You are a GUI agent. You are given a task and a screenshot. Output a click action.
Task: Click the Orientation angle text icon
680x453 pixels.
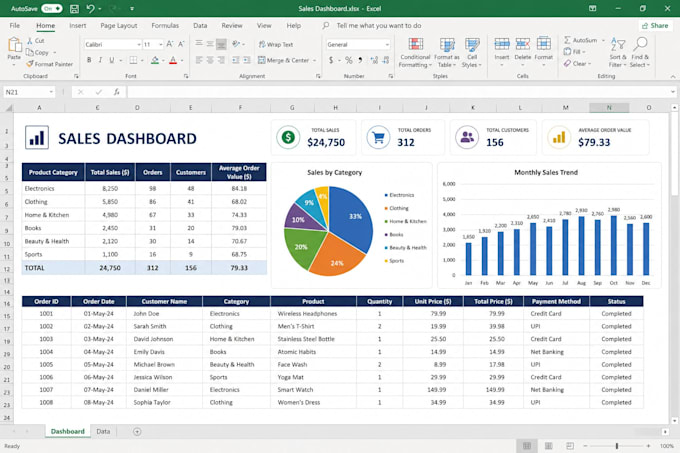(x=236, y=44)
